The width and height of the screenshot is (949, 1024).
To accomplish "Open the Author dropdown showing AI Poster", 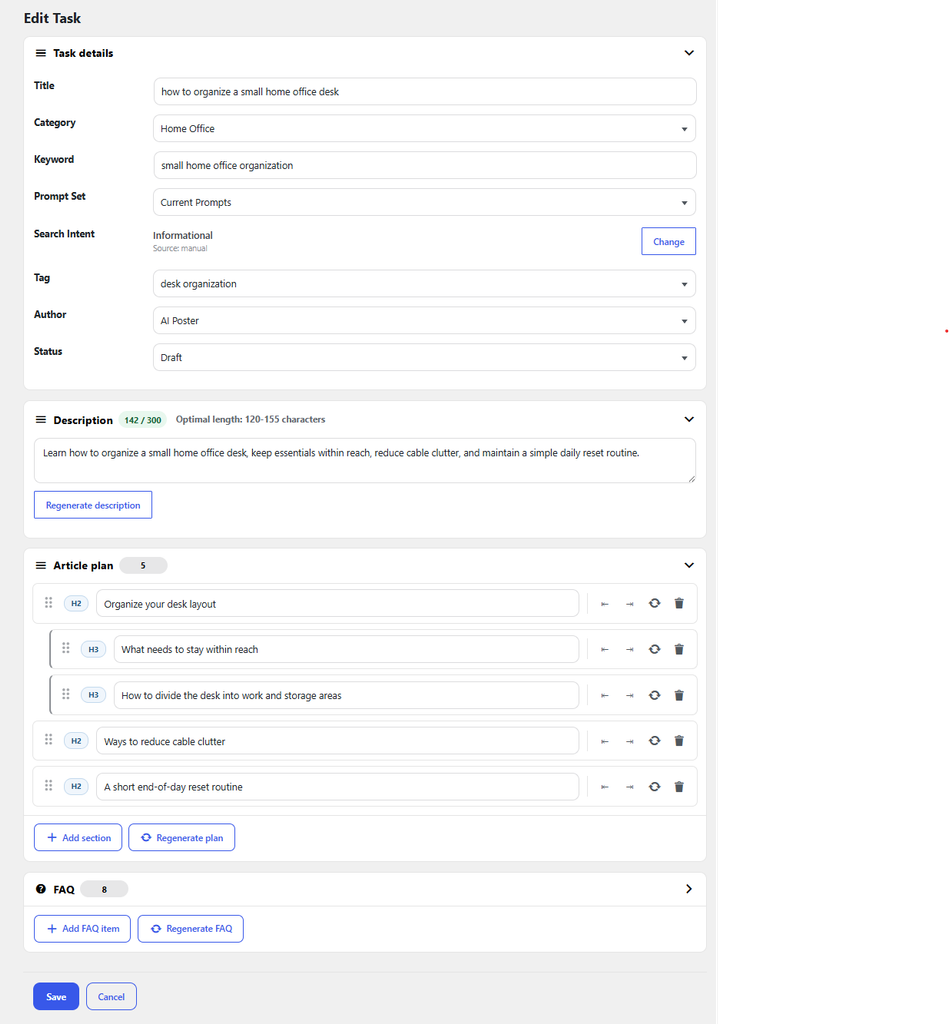I will click(425, 321).
